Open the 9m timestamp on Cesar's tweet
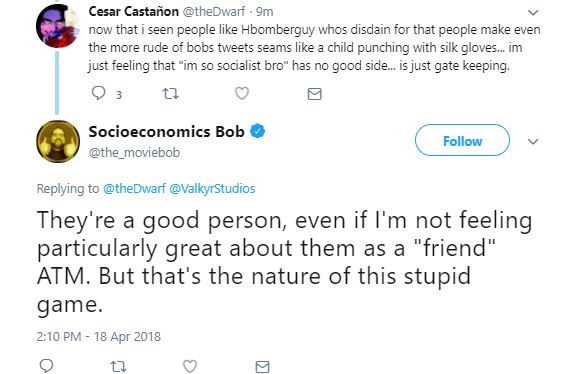This screenshot has width=575, height=374. click(264, 12)
